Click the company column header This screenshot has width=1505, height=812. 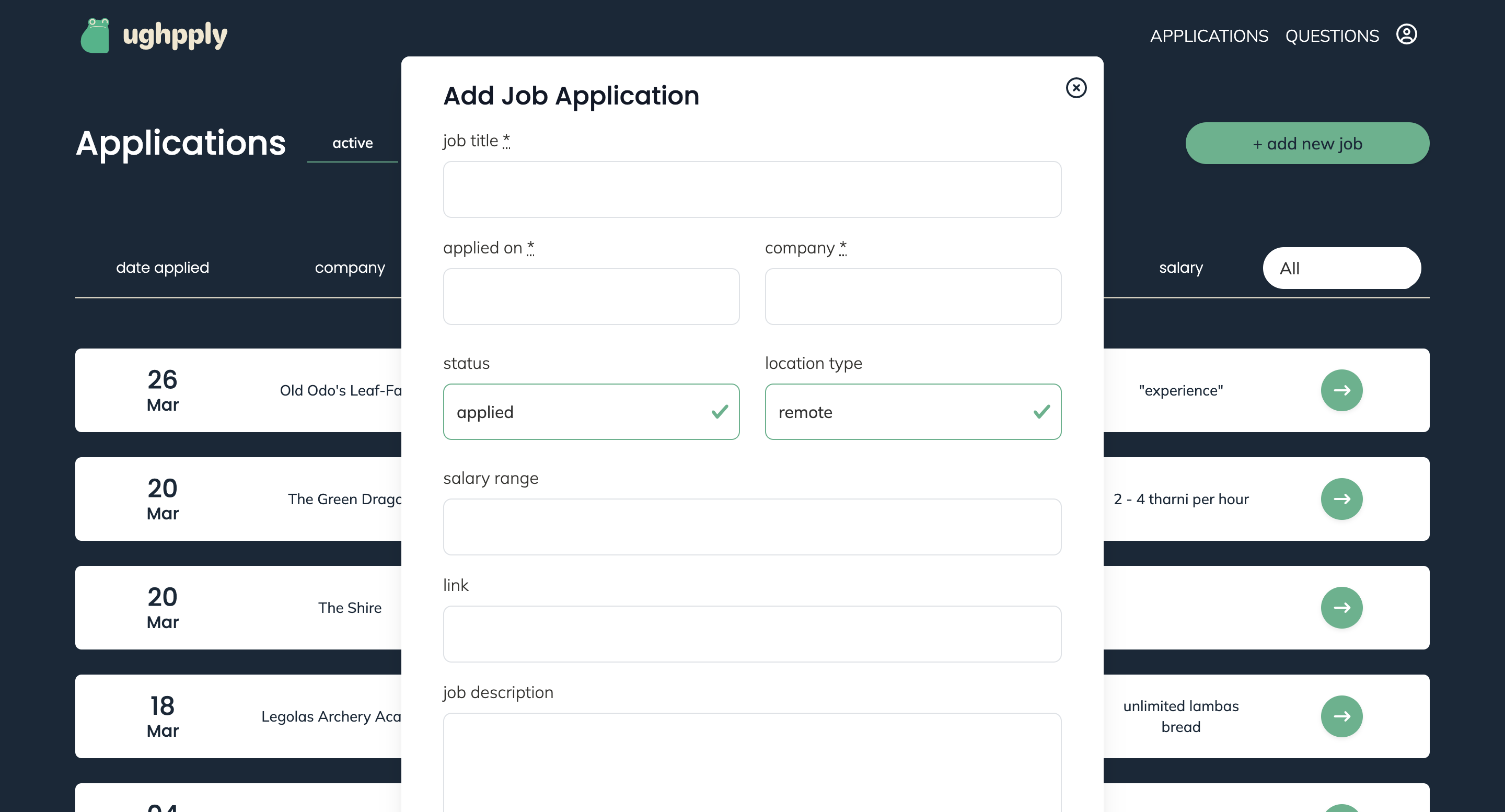350,268
